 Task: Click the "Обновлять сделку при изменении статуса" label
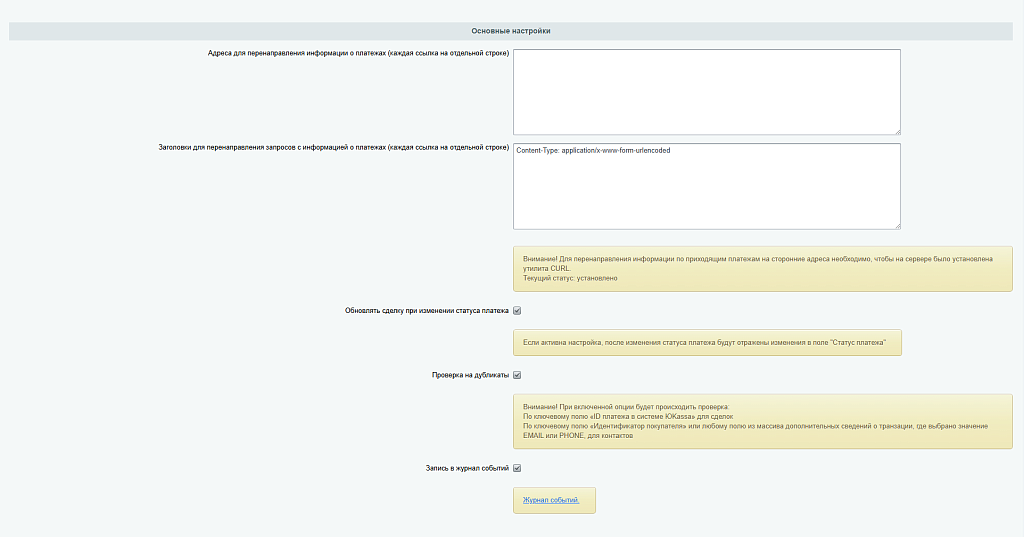coord(426,311)
